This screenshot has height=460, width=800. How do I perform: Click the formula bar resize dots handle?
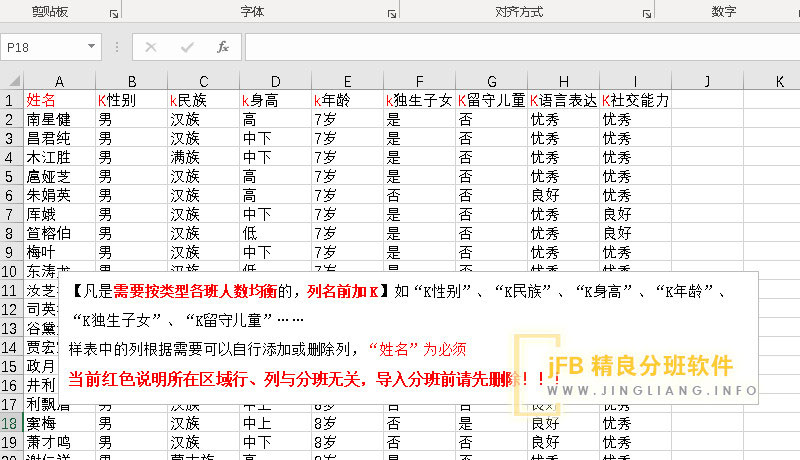pos(117,47)
